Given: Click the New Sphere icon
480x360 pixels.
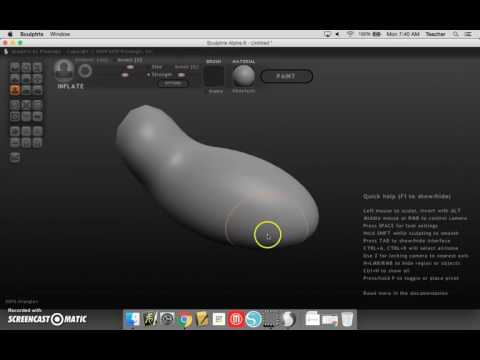Looking at the screenshot, I should tap(15, 131).
